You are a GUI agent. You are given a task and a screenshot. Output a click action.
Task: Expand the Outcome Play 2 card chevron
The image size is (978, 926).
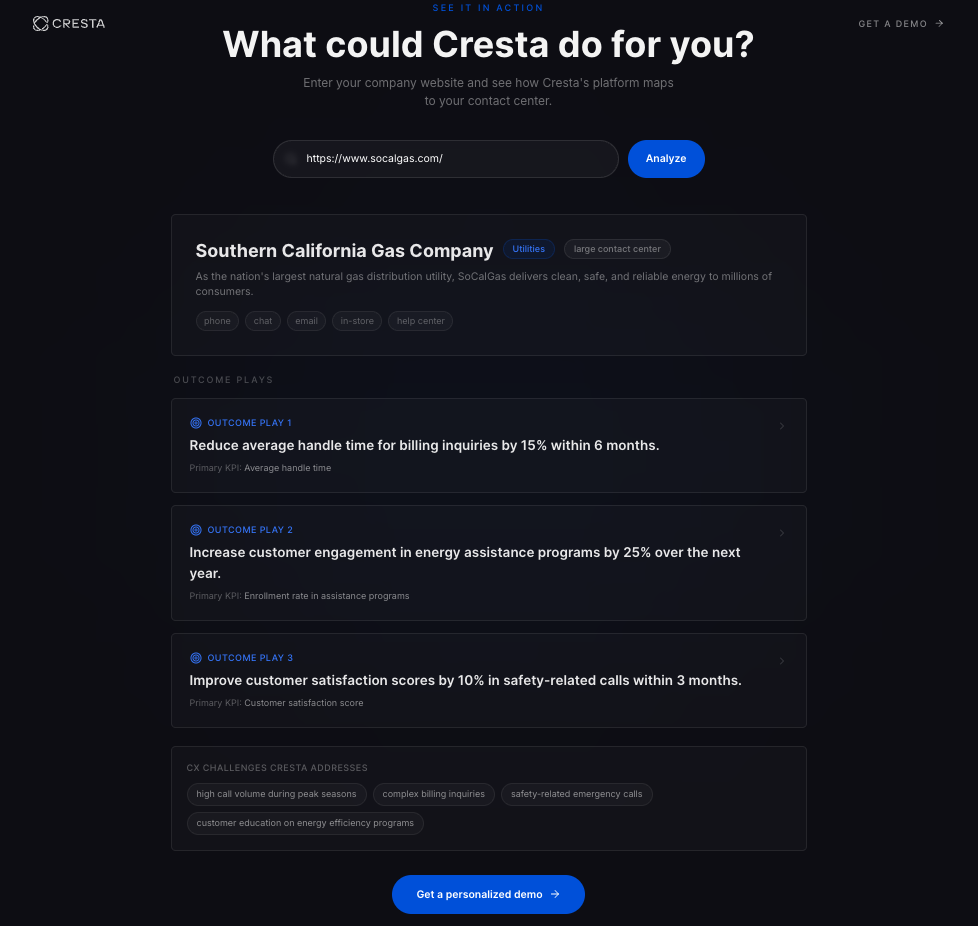click(x=782, y=533)
